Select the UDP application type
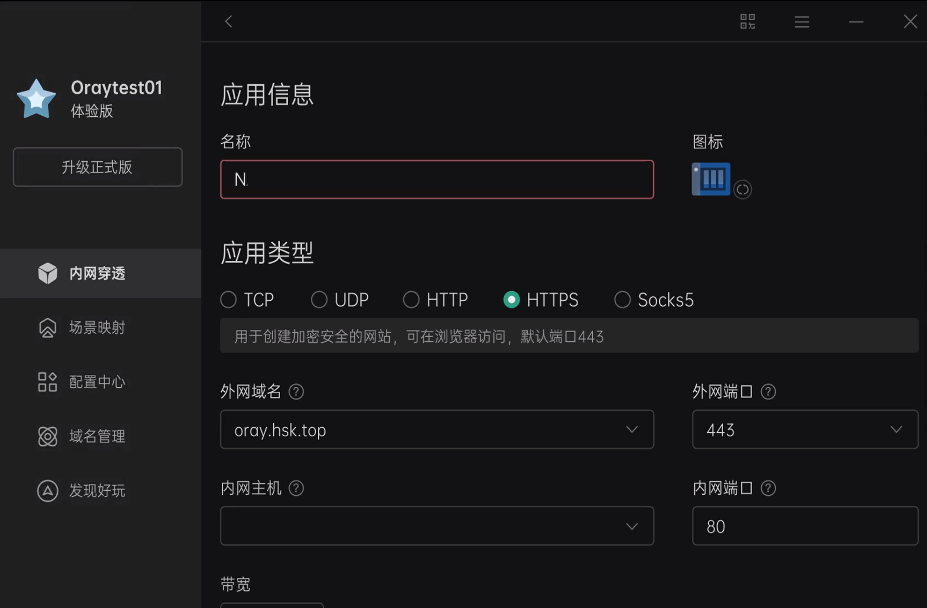The height and width of the screenshot is (608, 927). pyautogui.click(x=320, y=300)
